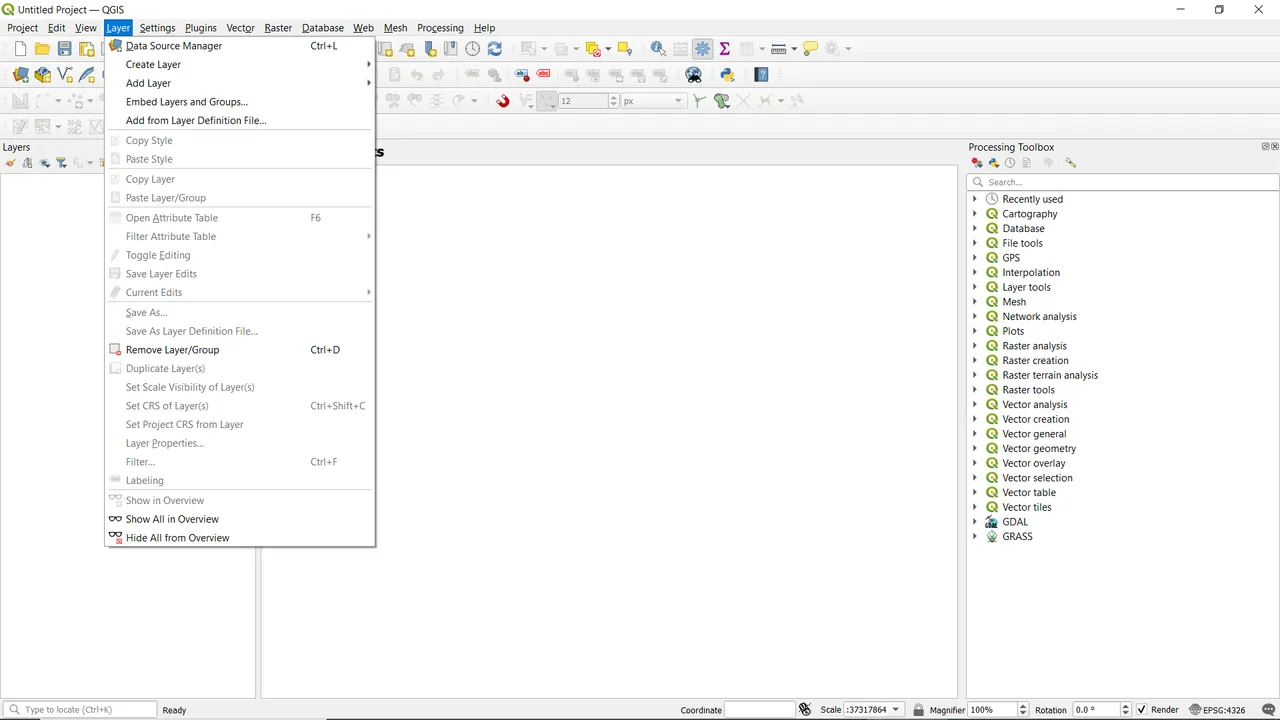Select the Identify Features tool
This screenshot has height=720, width=1280.
point(658,49)
